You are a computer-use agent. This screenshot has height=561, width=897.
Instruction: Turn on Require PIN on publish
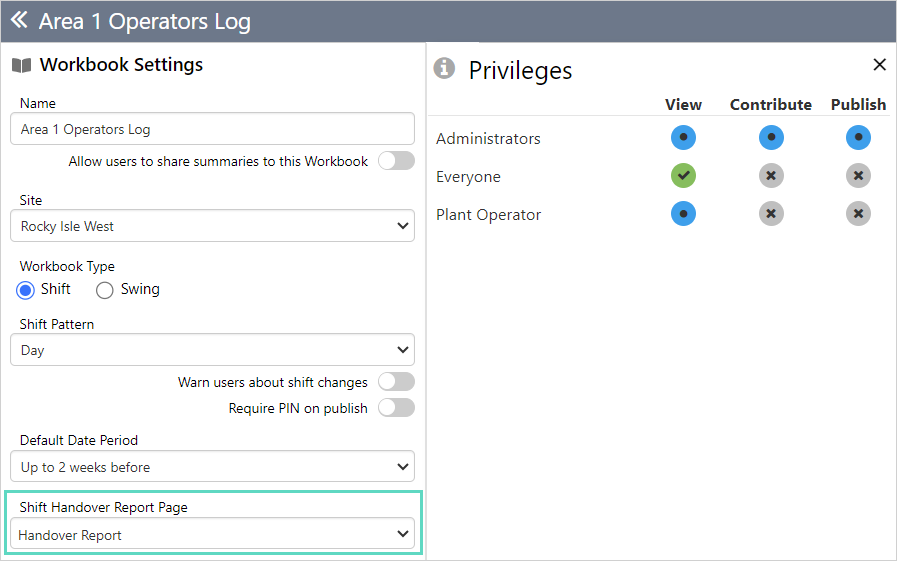pos(396,408)
